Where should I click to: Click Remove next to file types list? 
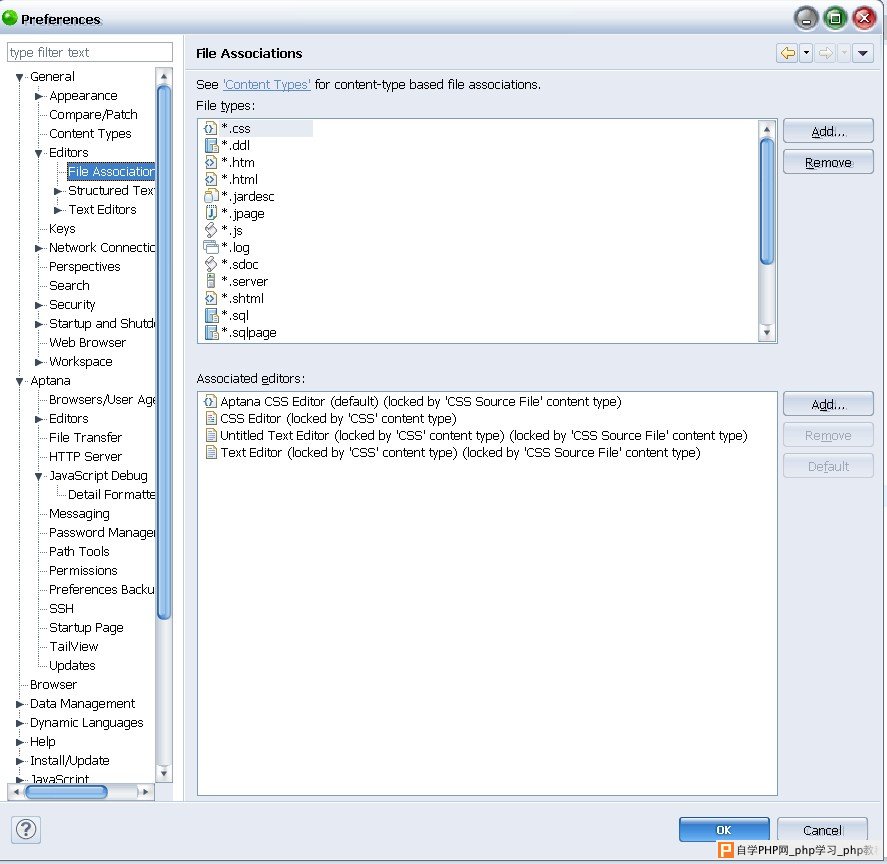(x=828, y=162)
